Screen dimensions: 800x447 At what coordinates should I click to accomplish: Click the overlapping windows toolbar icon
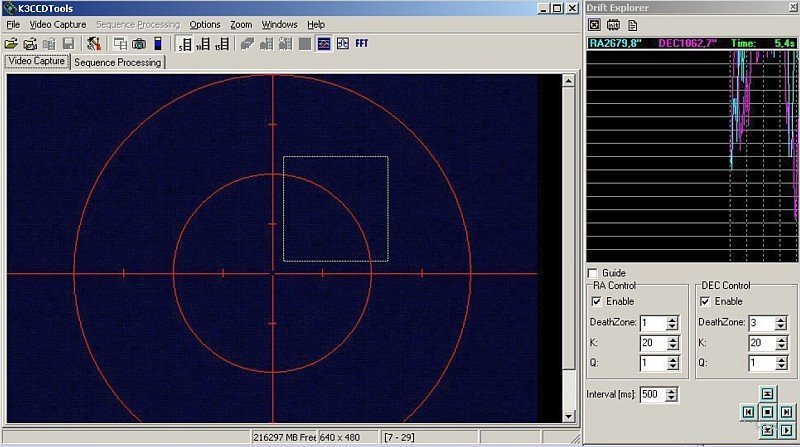pos(120,44)
